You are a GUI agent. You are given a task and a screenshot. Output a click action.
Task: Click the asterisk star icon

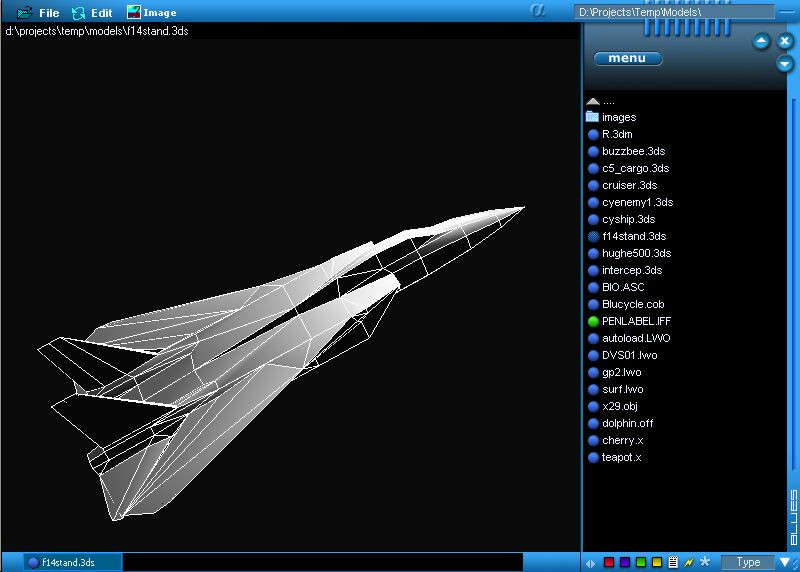(705, 561)
